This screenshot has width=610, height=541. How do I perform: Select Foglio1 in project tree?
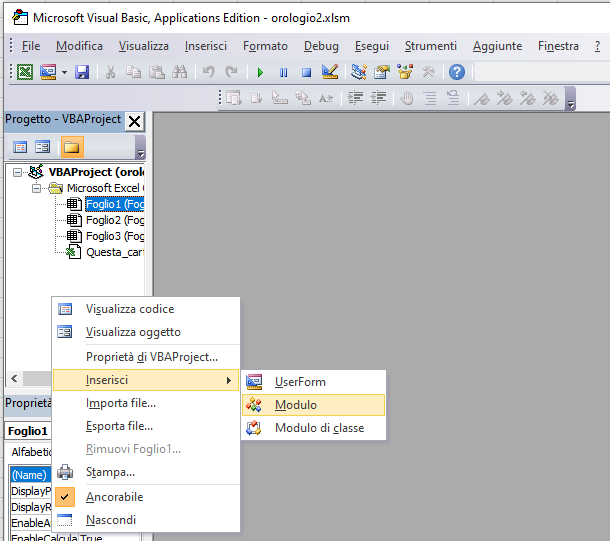point(114,204)
